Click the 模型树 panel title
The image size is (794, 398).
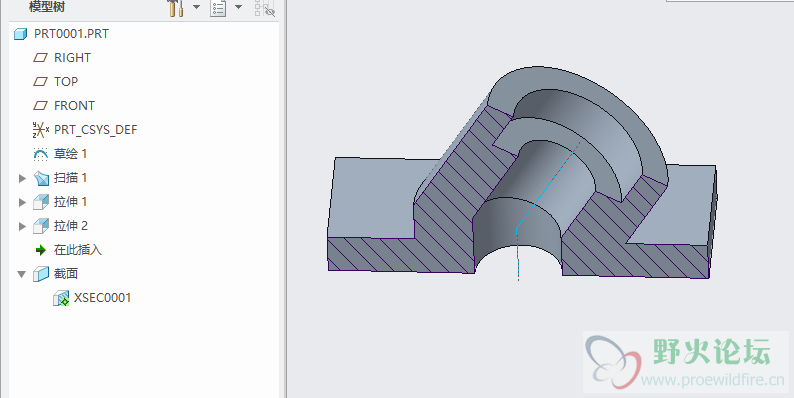tap(47, 7)
